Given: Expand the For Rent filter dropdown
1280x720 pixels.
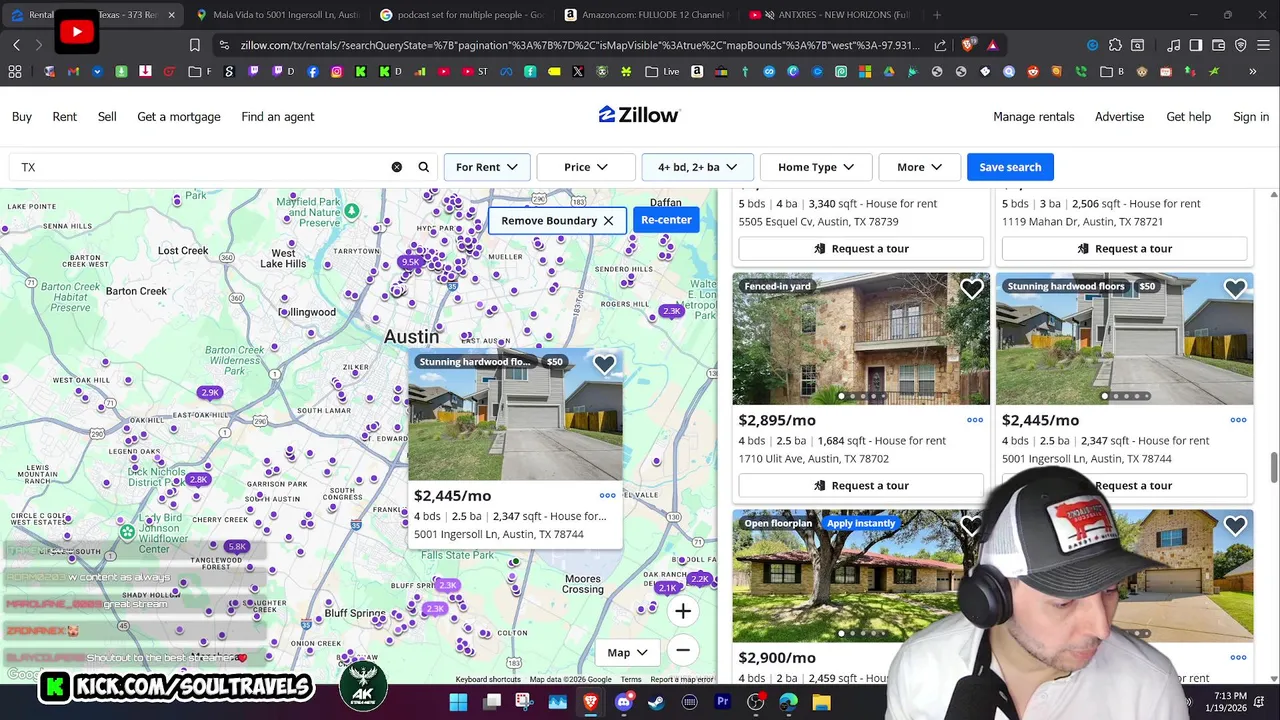Looking at the screenshot, I should pyautogui.click(x=486, y=167).
